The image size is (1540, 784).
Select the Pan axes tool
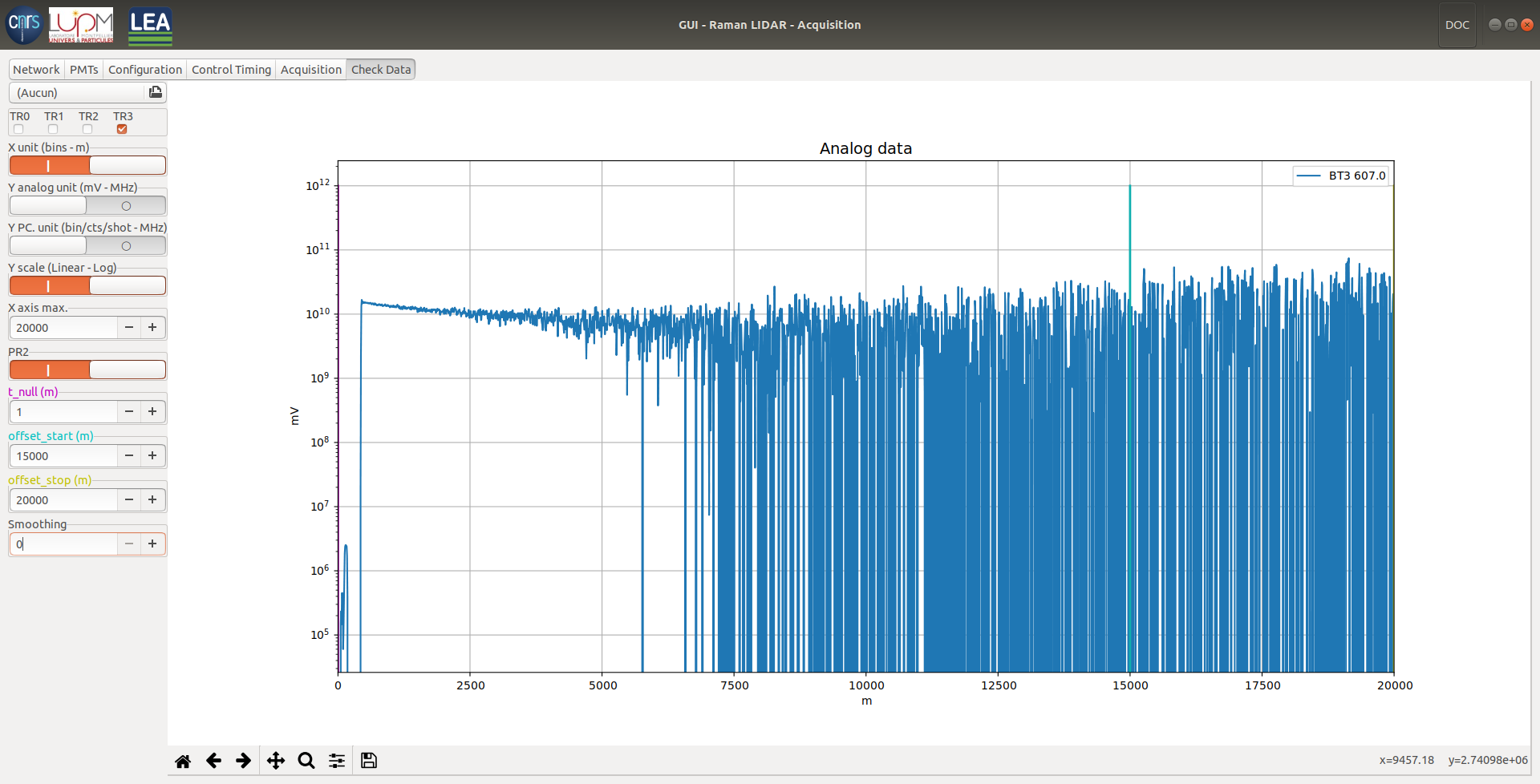click(275, 761)
